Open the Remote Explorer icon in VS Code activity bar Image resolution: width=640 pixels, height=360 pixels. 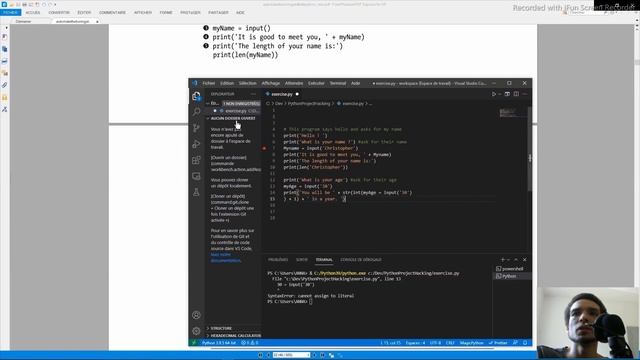click(x=196, y=176)
